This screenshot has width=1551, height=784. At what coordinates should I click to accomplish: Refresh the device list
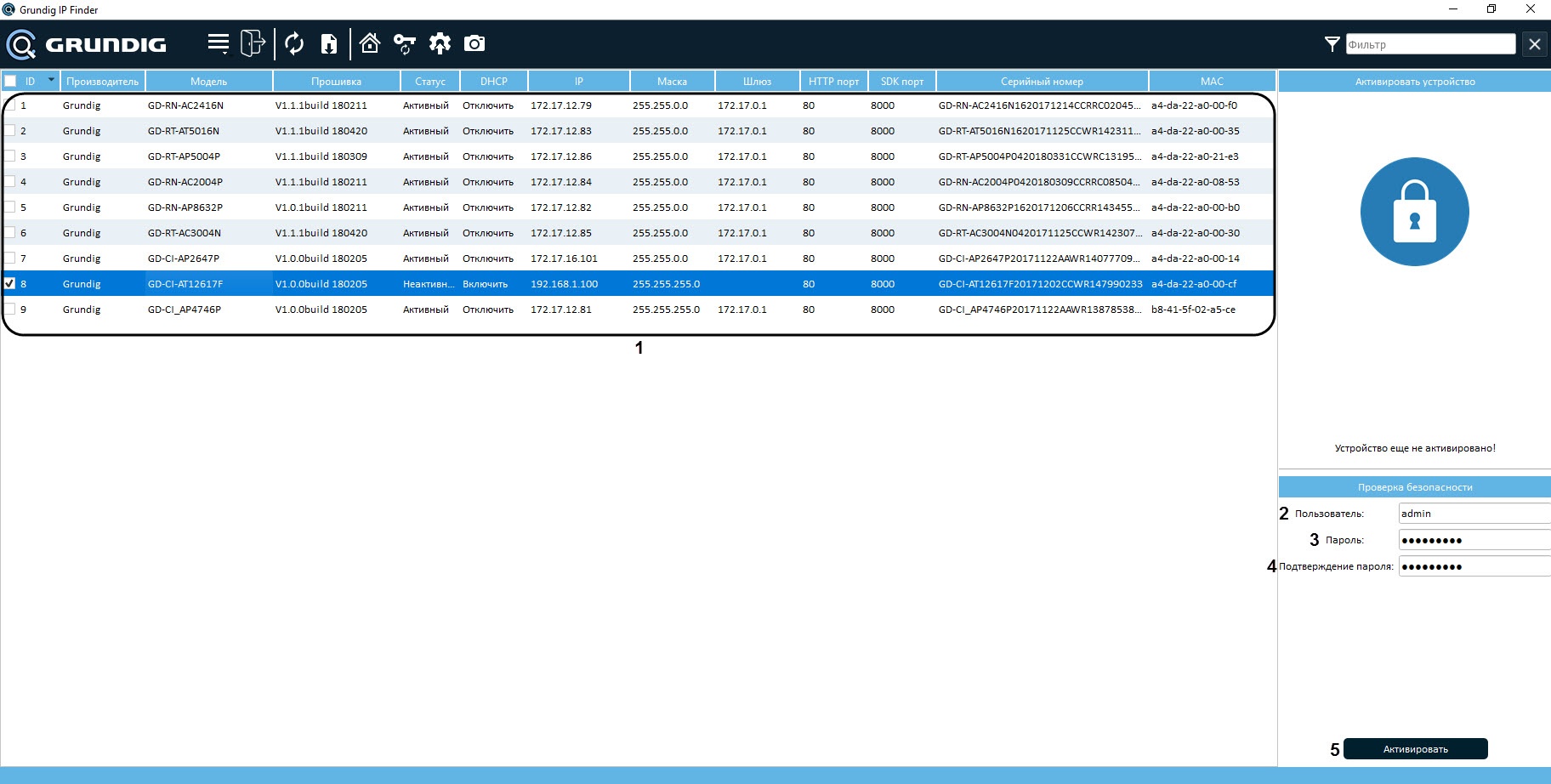pos(294,43)
